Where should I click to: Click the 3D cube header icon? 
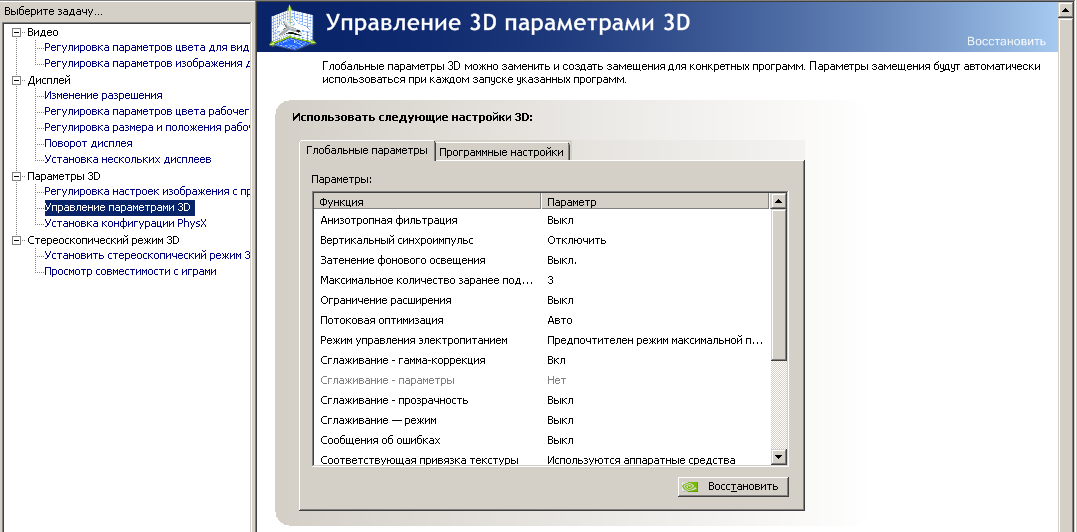click(292, 27)
